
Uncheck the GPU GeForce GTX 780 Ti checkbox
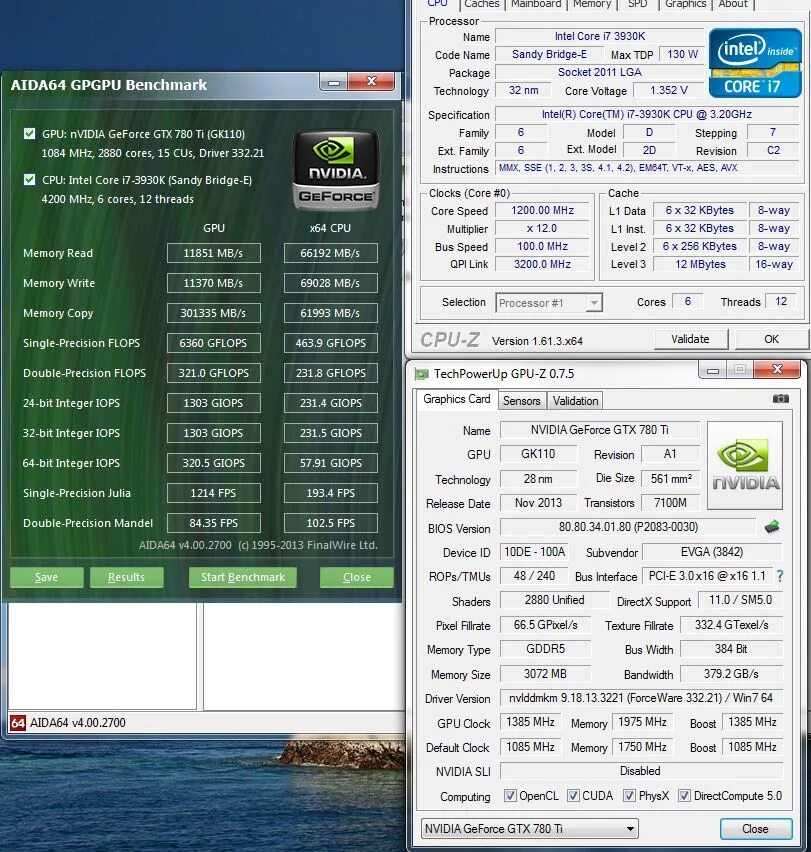[30, 134]
